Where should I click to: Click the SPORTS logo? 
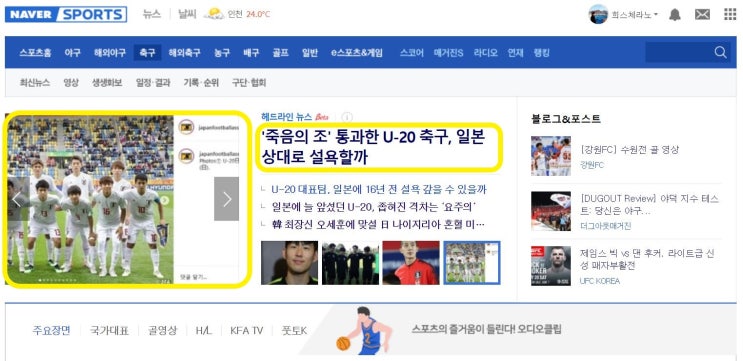(92, 14)
